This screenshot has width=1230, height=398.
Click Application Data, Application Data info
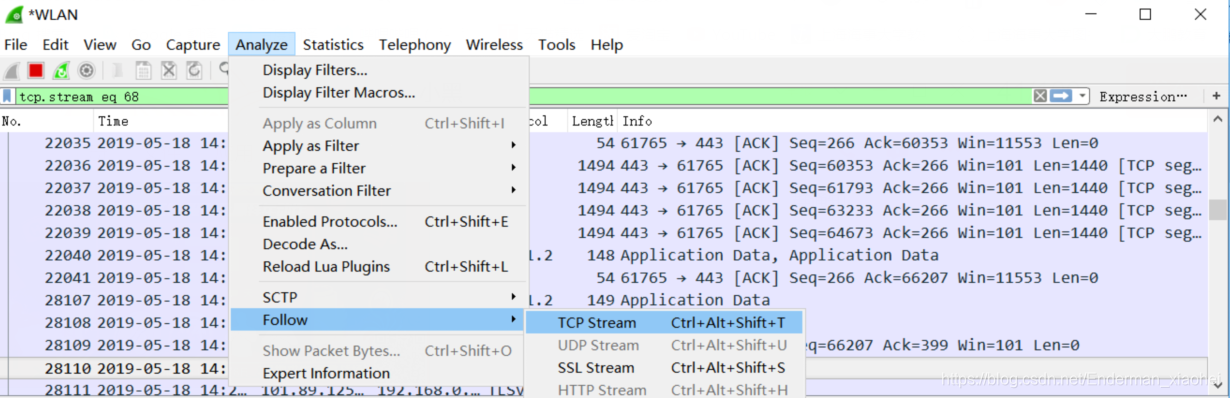(x=780, y=255)
